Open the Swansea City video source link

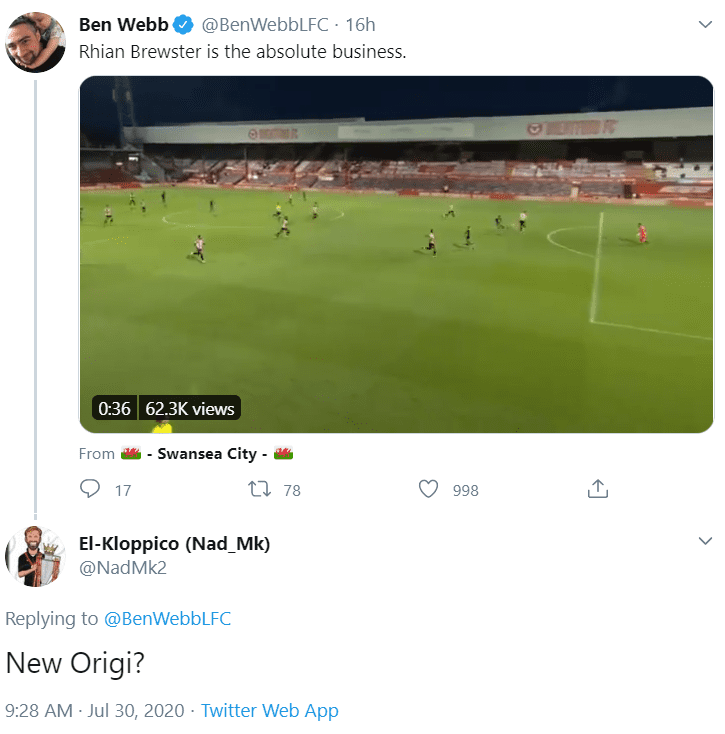click(207, 454)
